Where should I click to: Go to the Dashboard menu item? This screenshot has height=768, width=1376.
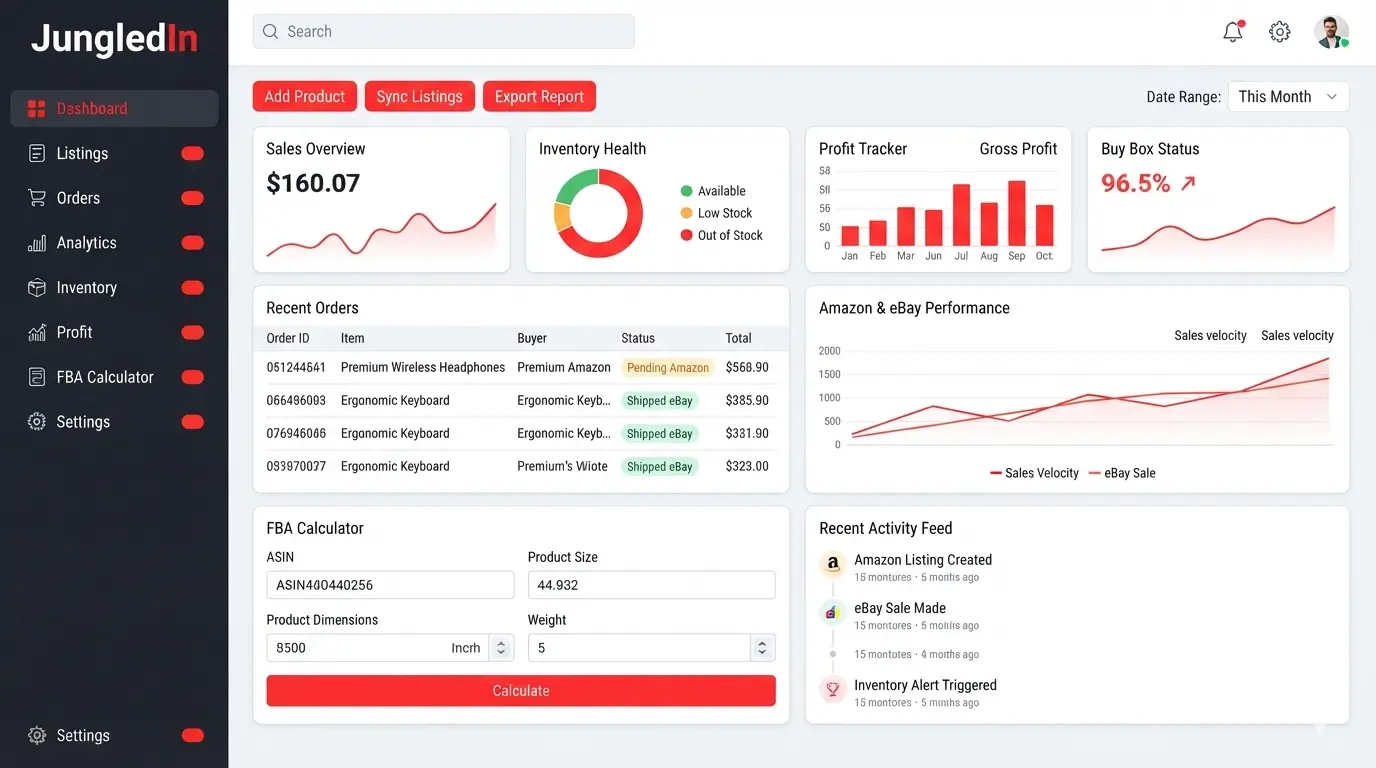pyautogui.click(x=114, y=109)
